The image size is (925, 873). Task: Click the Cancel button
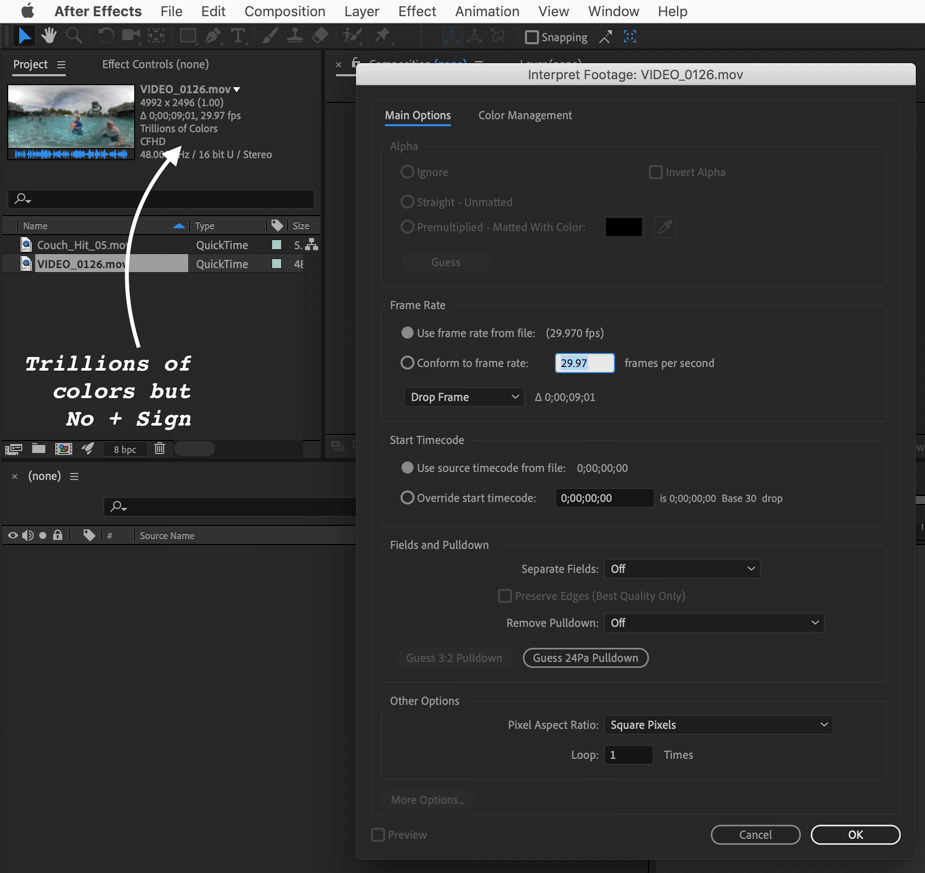click(756, 835)
